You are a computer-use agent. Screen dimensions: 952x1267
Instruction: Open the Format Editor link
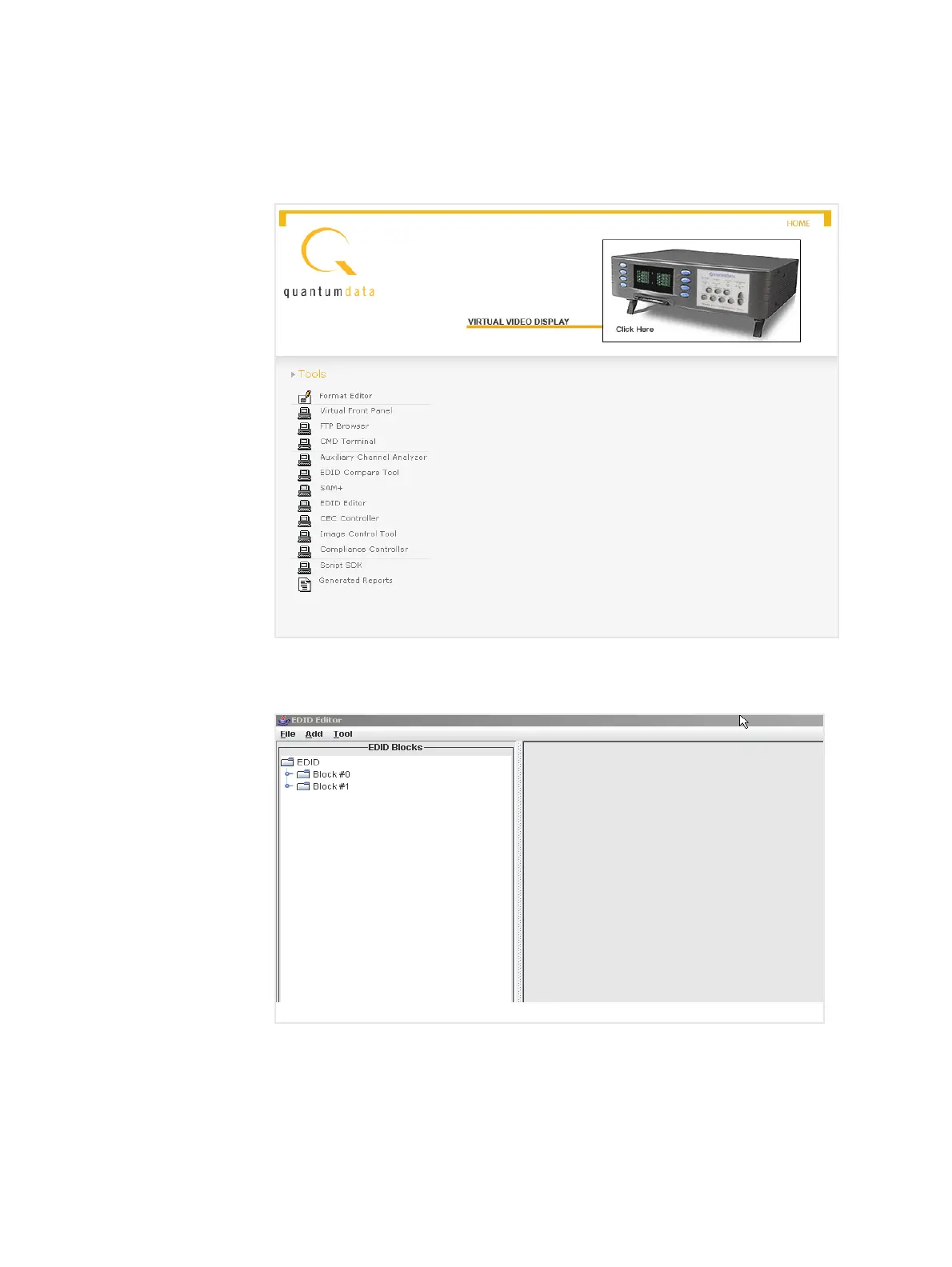click(x=346, y=396)
